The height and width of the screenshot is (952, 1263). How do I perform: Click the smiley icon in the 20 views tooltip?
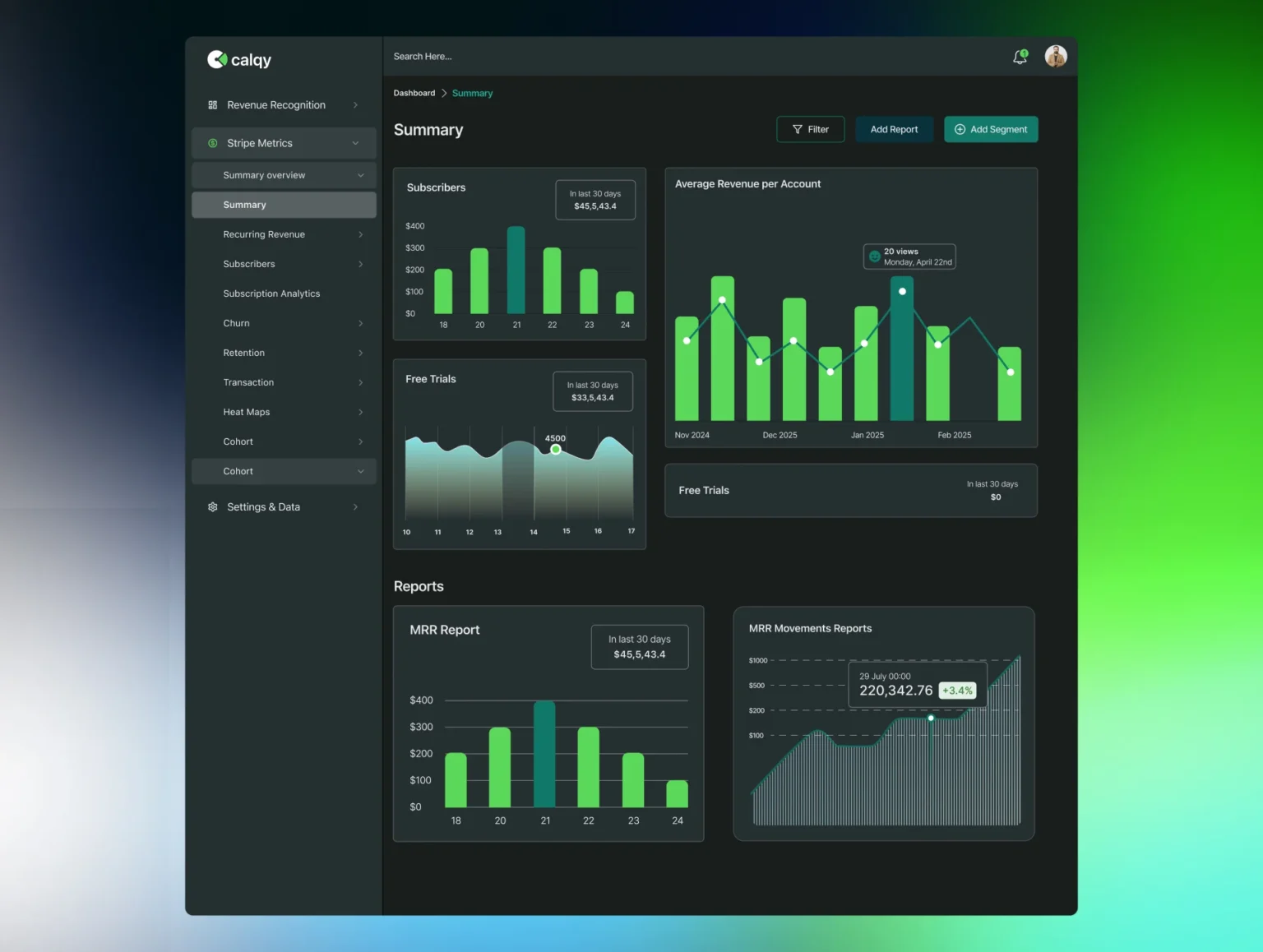(x=875, y=256)
